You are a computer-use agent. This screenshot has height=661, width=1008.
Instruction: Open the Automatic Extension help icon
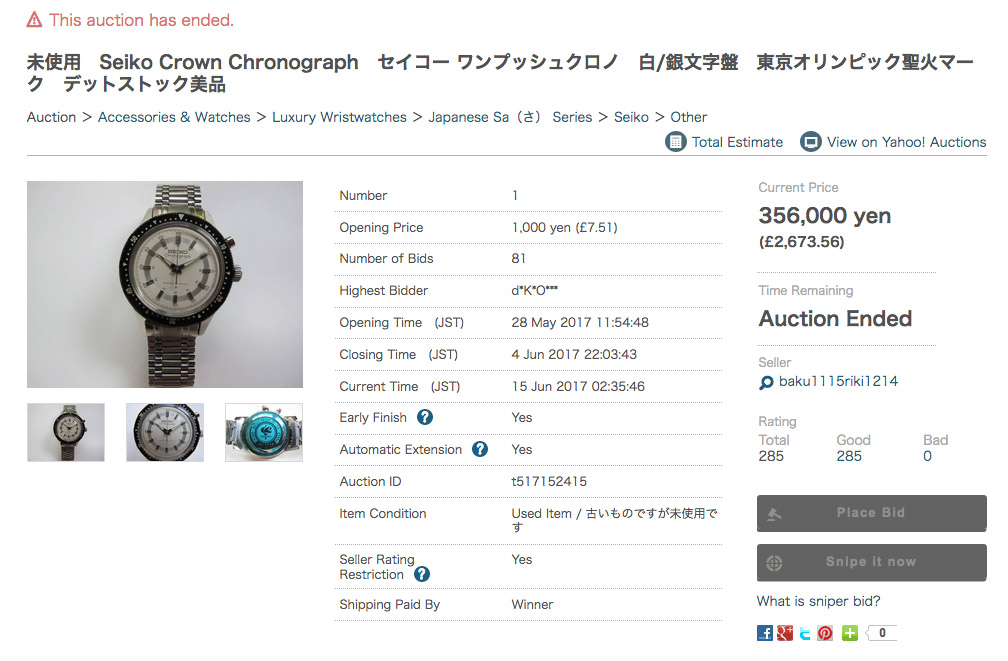click(x=480, y=450)
